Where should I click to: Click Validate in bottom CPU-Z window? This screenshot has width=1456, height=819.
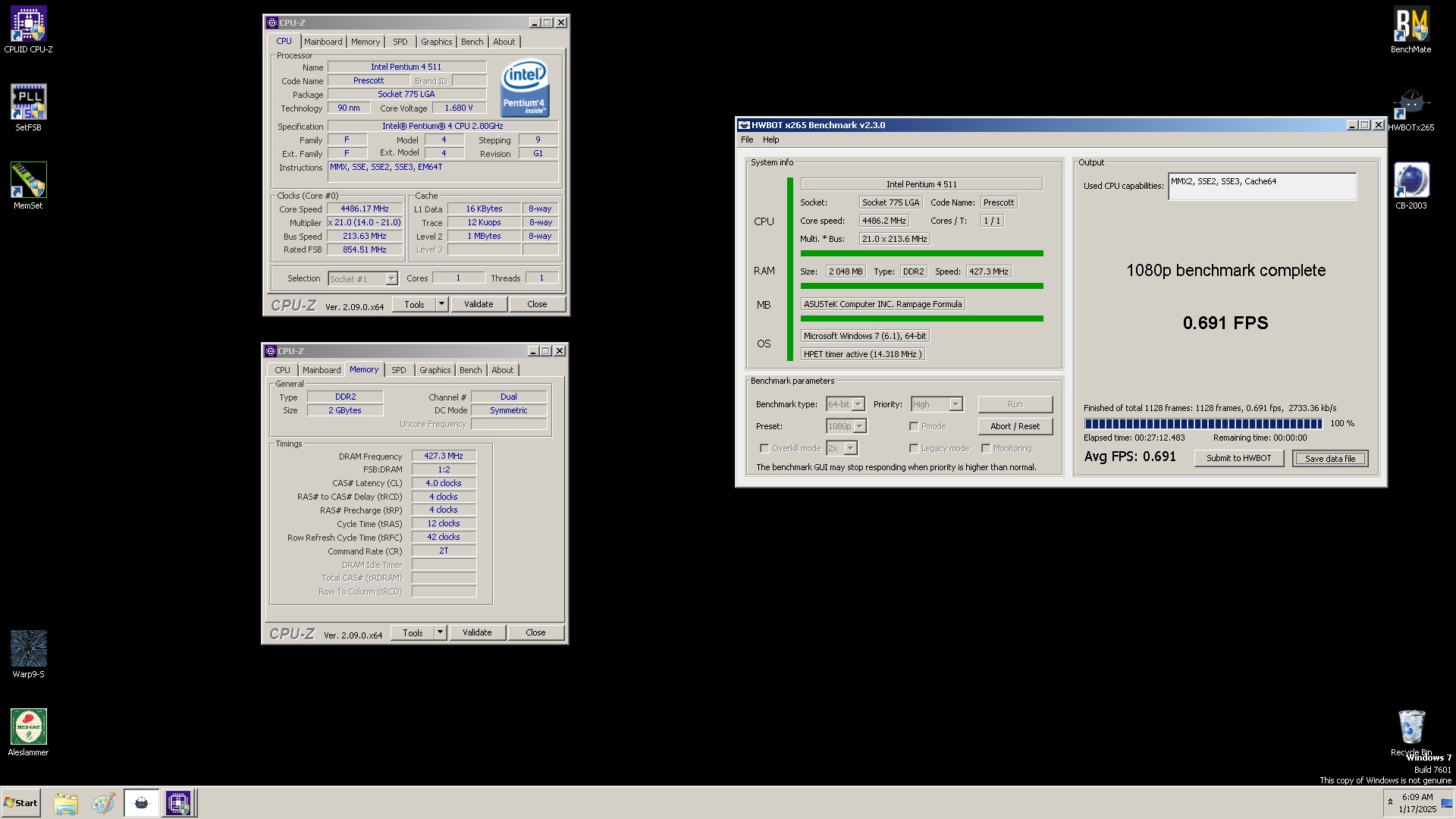pos(476,632)
